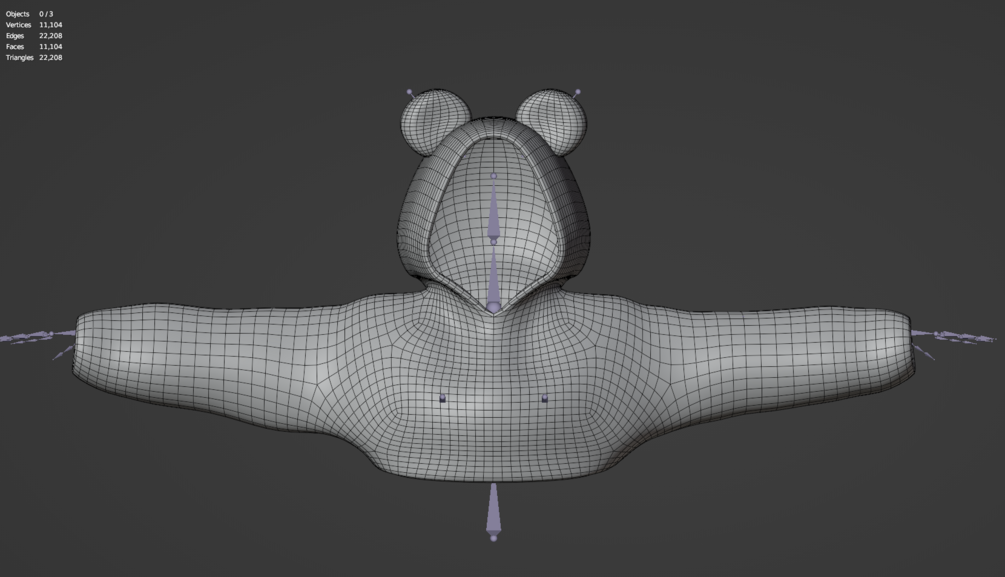
Task: Click the "Vertices 11,104" statistics line
Action: [34, 24]
